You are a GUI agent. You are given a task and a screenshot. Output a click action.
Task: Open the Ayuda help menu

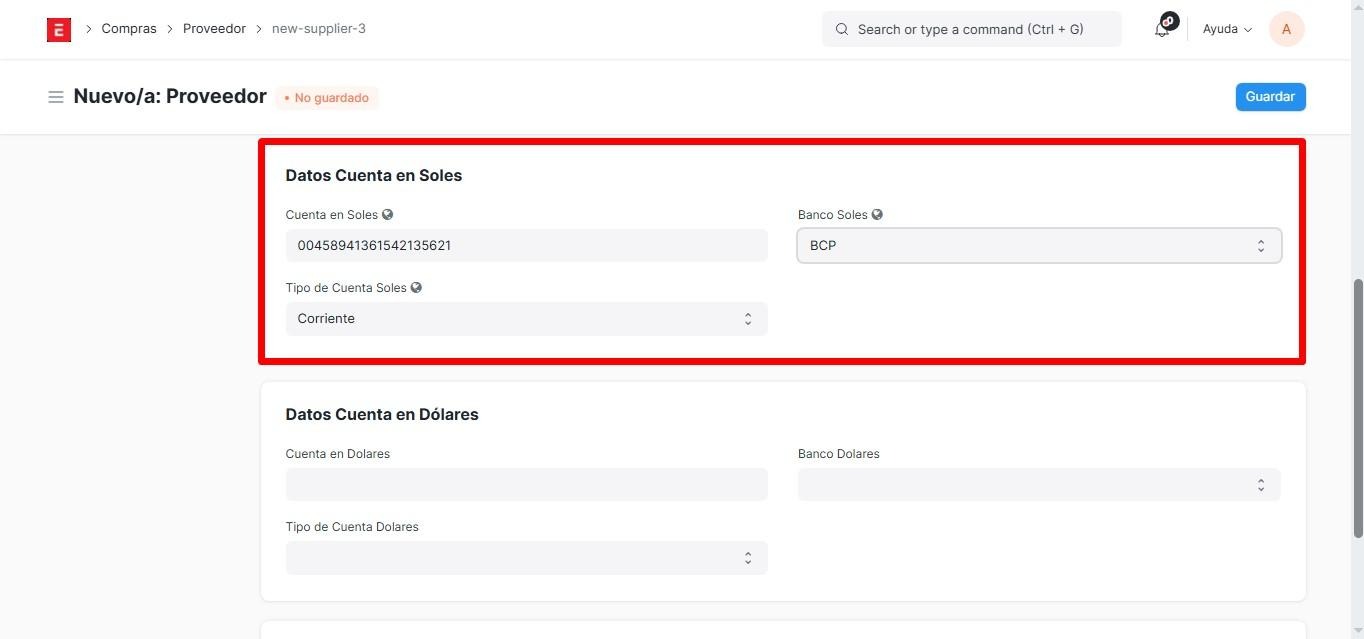(1227, 30)
